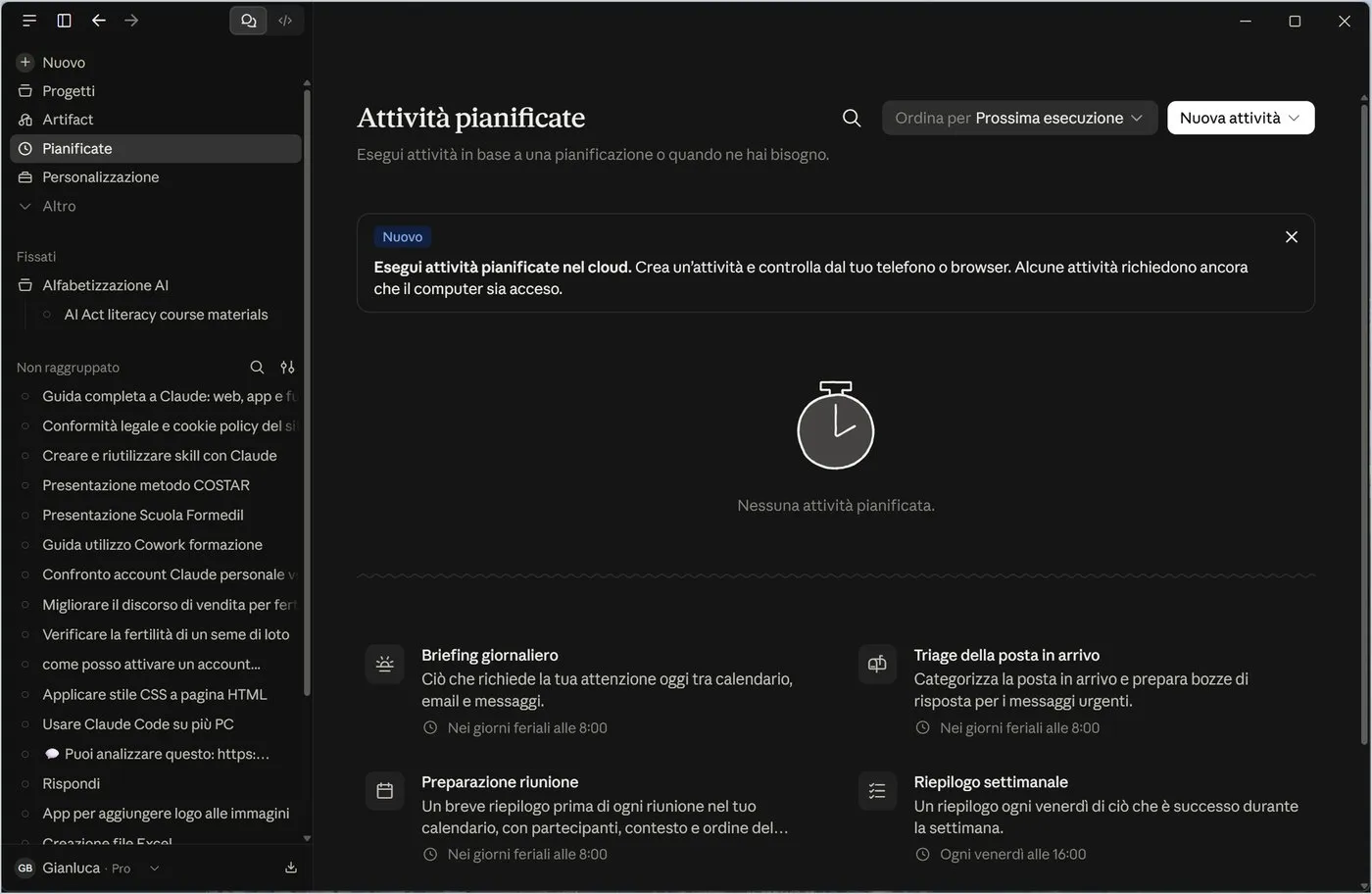
Task: Open the Ordina per Prossima esecuzione dropdown
Action: [x=1019, y=118]
